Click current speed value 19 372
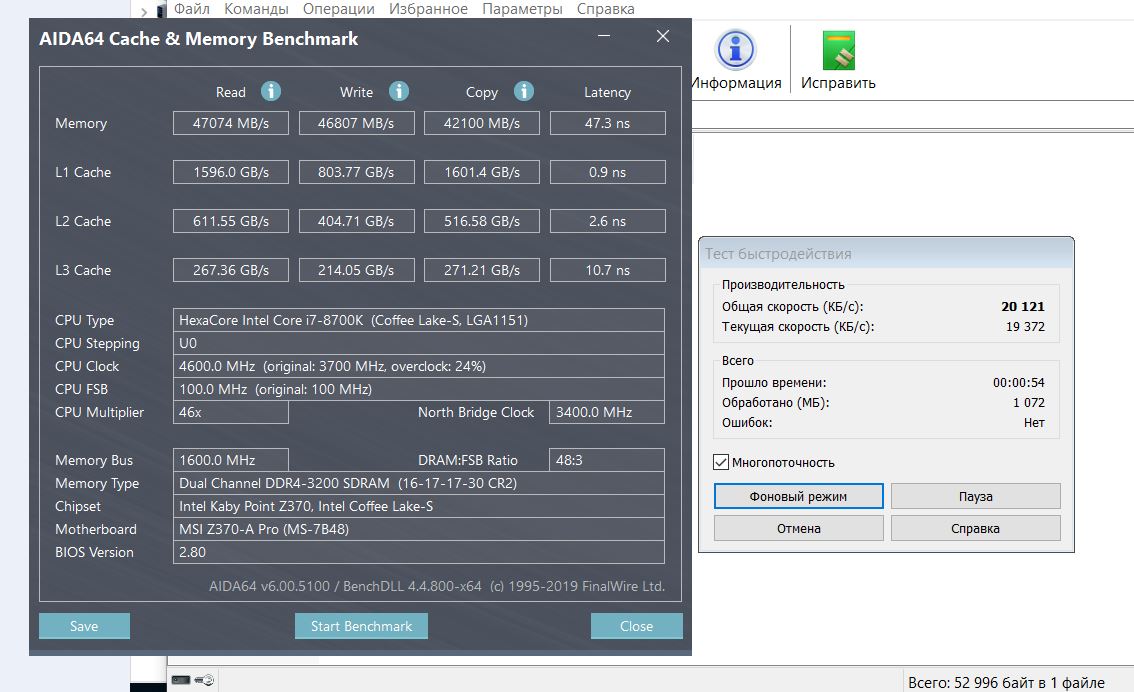 click(1025, 327)
